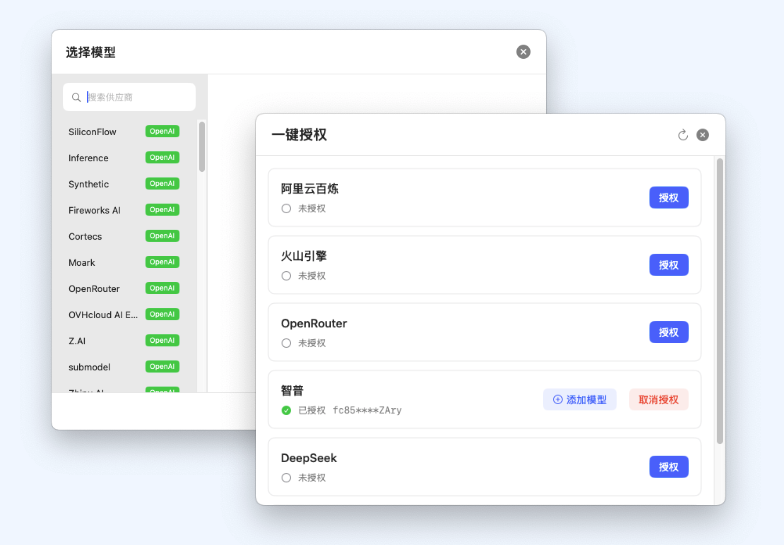Viewport: 784px width, 545px height.
Task: Select Inference in the provider list
Action: (88, 158)
